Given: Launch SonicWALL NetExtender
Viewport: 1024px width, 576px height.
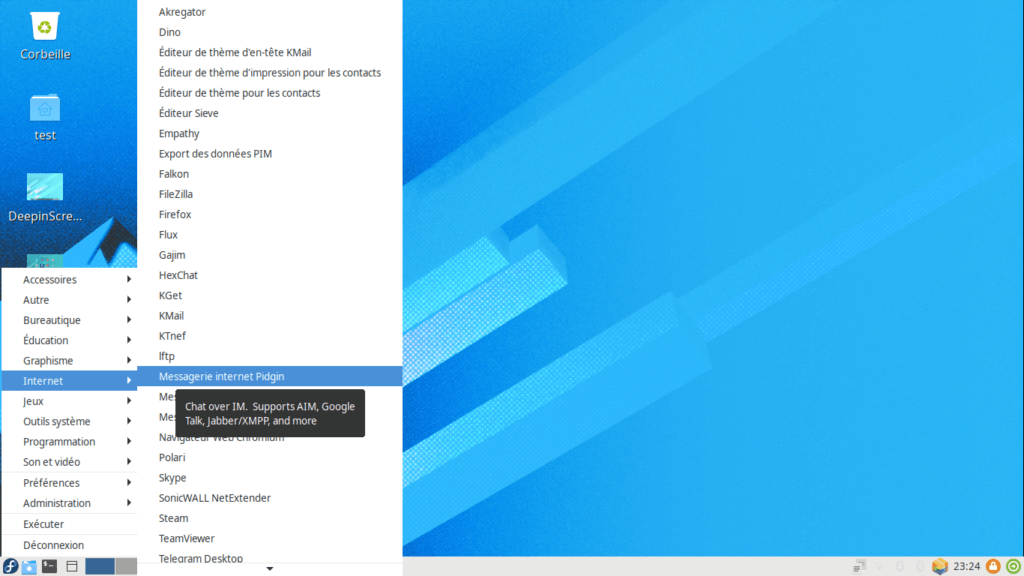Looking at the screenshot, I should 270,498.
